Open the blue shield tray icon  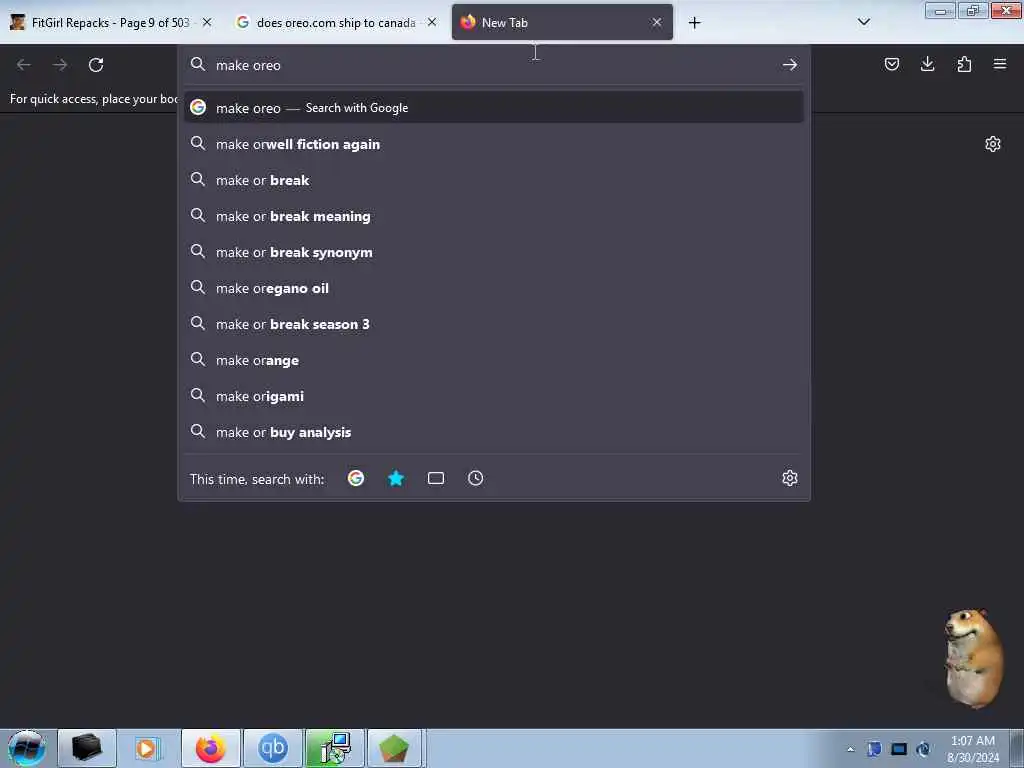click(x=874, y=749)
